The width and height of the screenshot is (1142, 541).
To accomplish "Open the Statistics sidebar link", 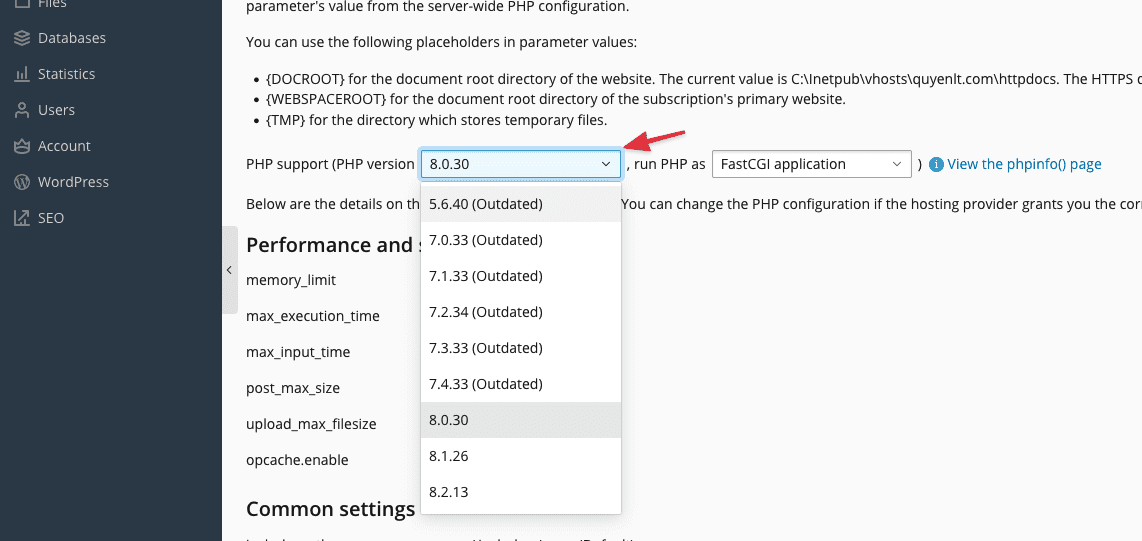I will point(66,74).
